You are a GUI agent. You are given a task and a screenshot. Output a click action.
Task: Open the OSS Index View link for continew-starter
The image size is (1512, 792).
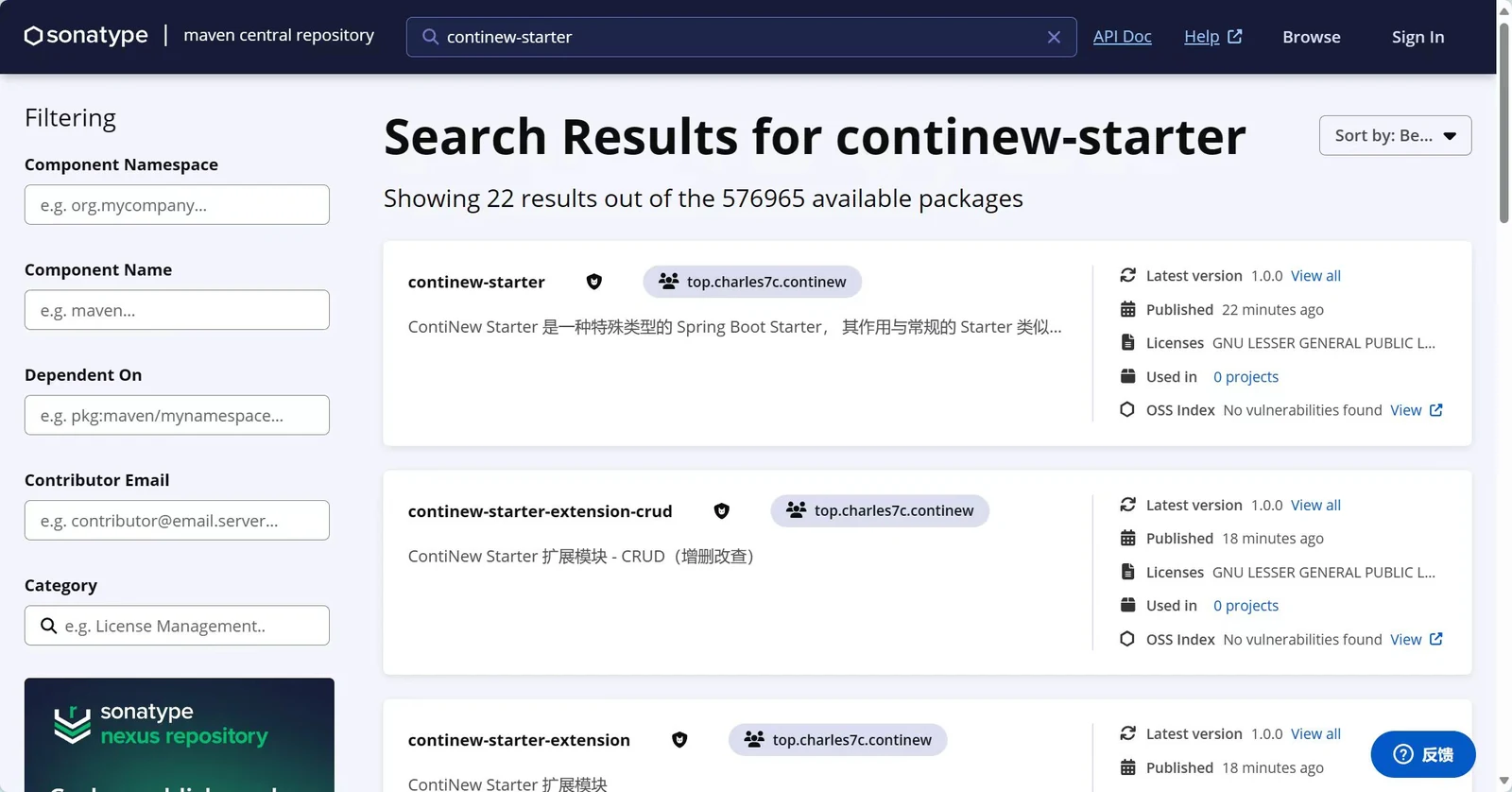[1405, 410]
